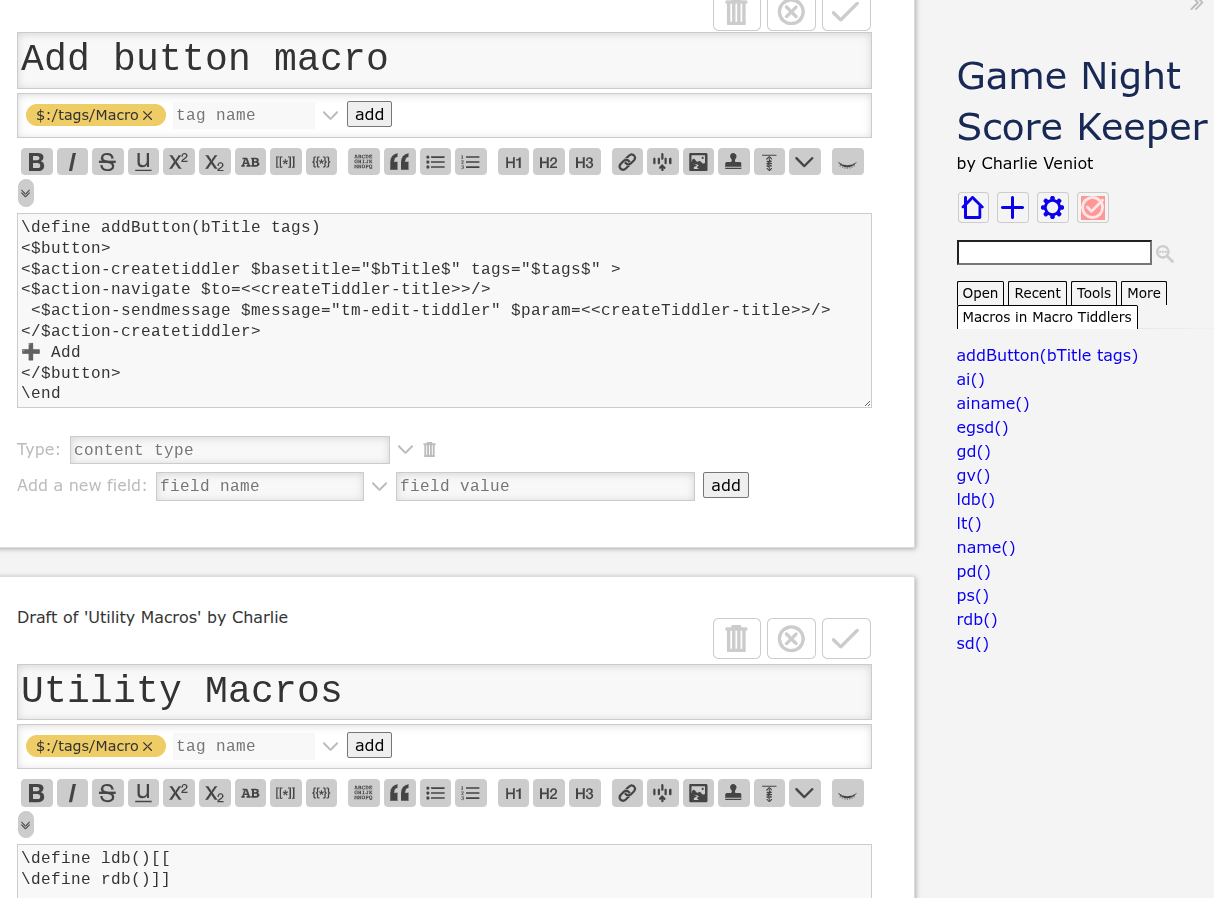Expand the field name dropdown list
Image resolution: width=1214 pixels, height=898 pixels.
pos(379,486)
